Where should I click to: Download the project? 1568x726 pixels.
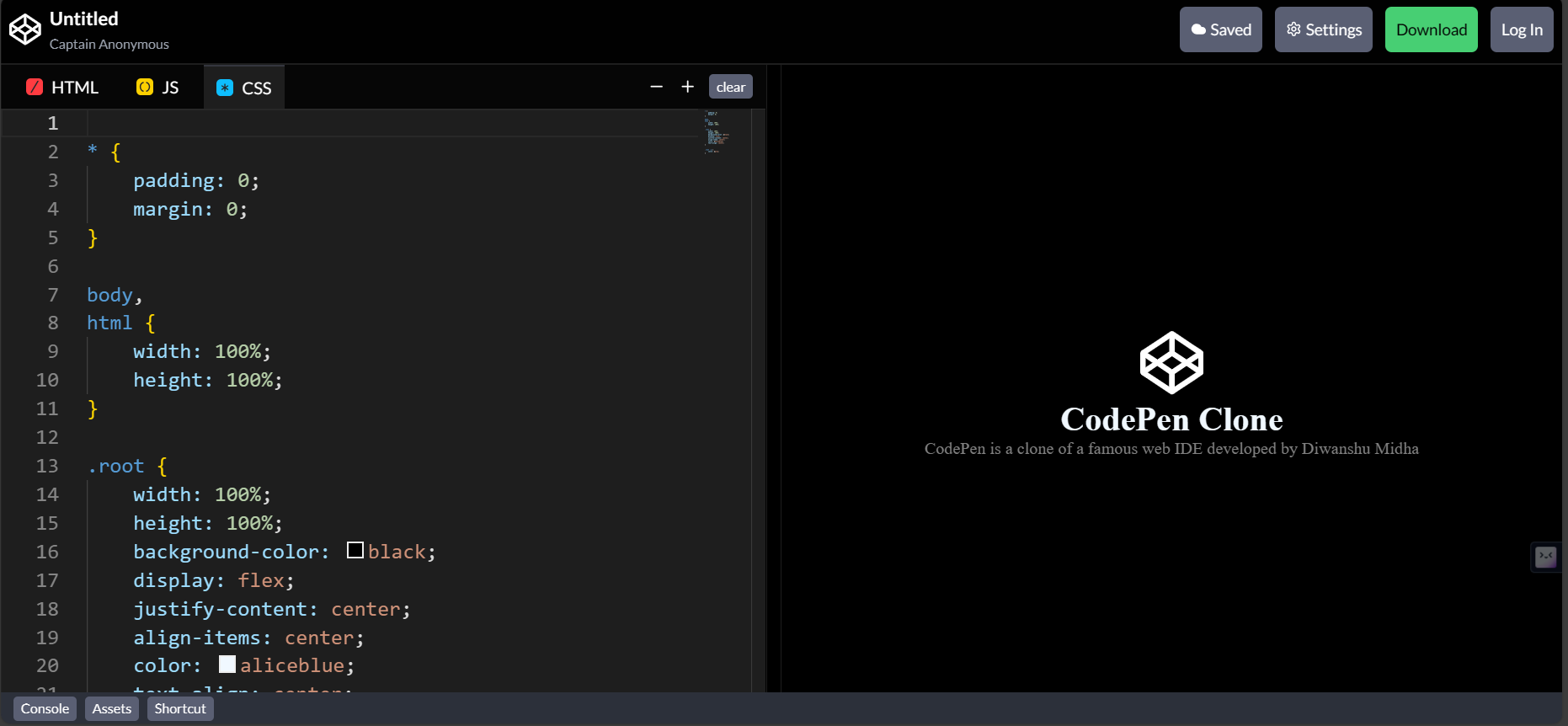1432,29
